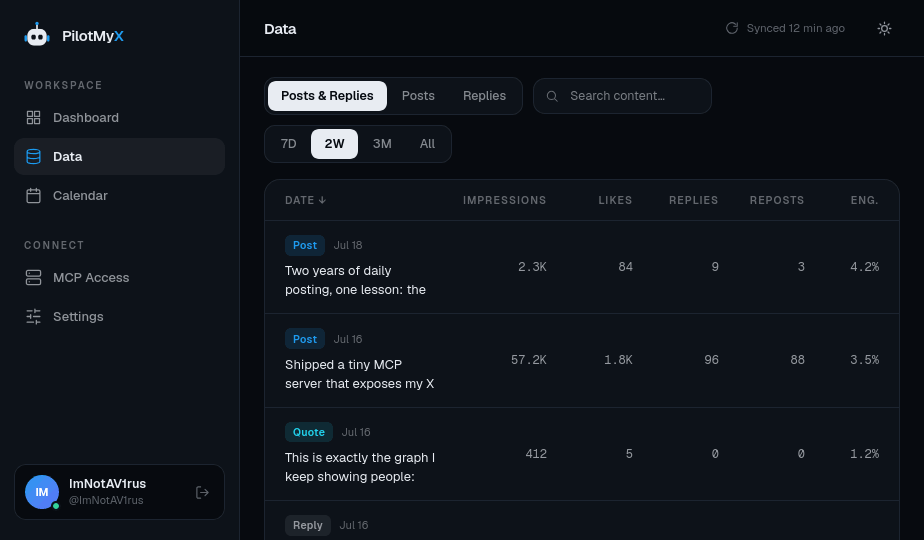
Task: Switch to the Posts tab
Action: coord(418,96)
